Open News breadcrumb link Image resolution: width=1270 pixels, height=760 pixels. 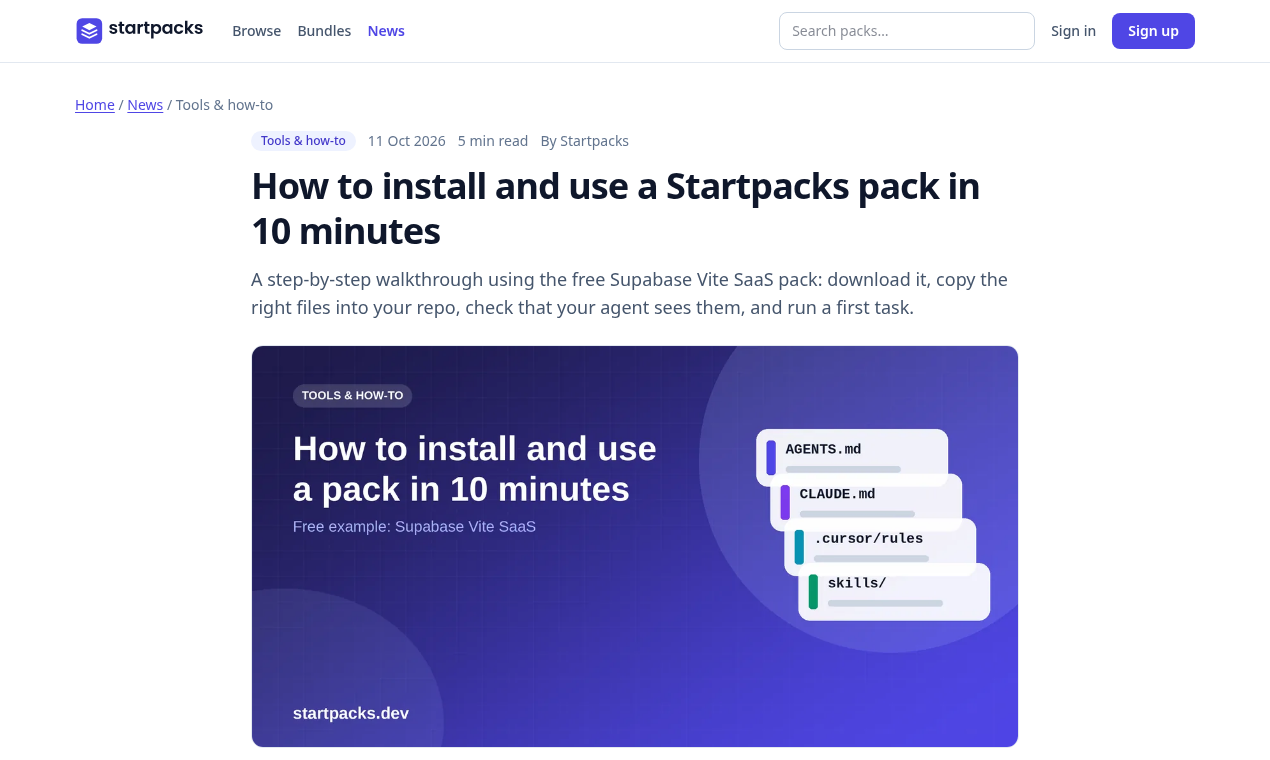145,105
